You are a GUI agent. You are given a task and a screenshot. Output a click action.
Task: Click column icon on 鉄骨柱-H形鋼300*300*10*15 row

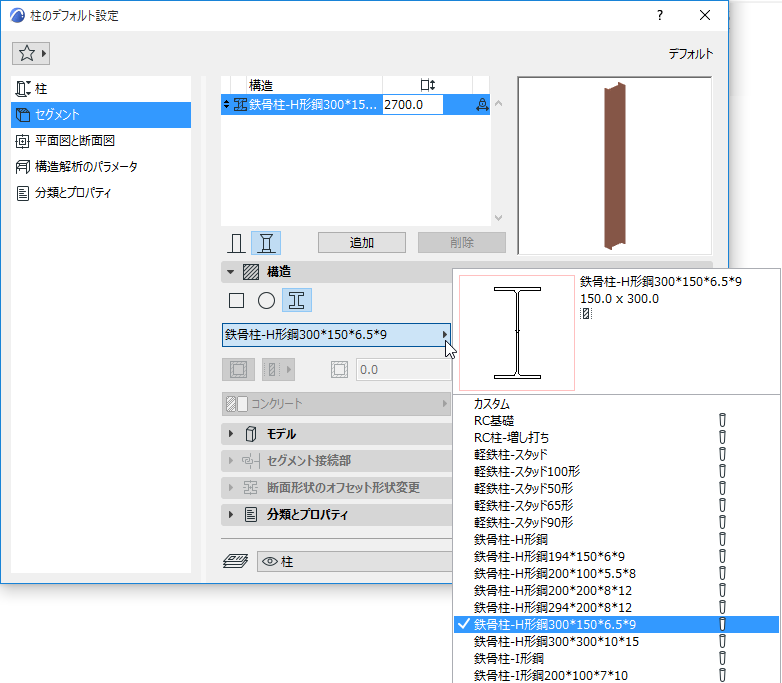click(x=722, y=641)
